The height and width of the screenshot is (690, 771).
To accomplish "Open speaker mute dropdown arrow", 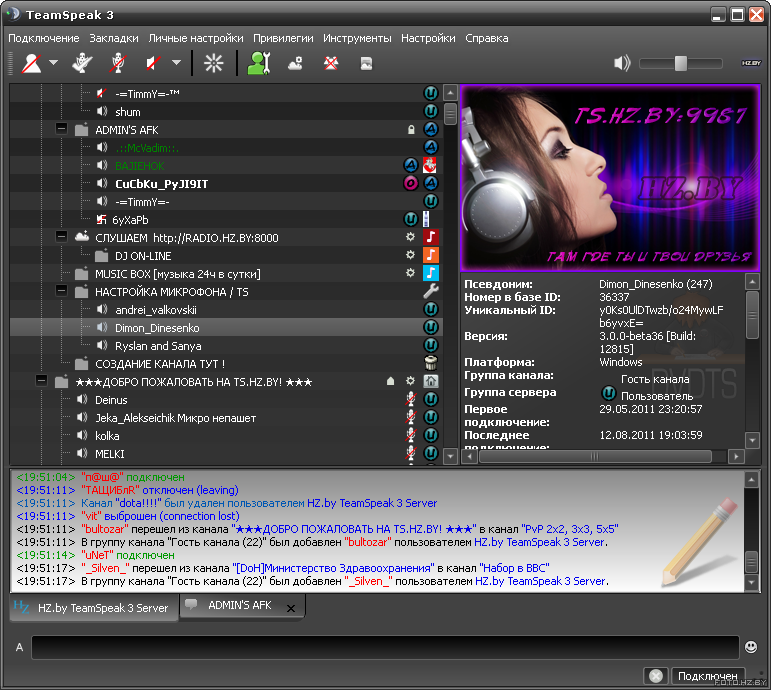I will (x=177, y=62).
